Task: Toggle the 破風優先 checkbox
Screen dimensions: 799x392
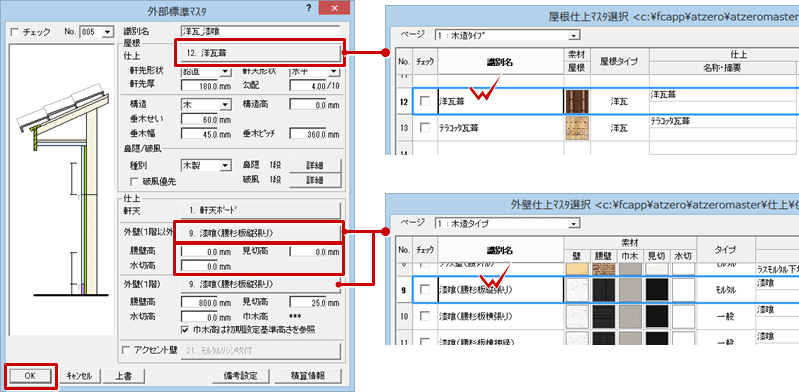Action: click(x=135, y=180)
